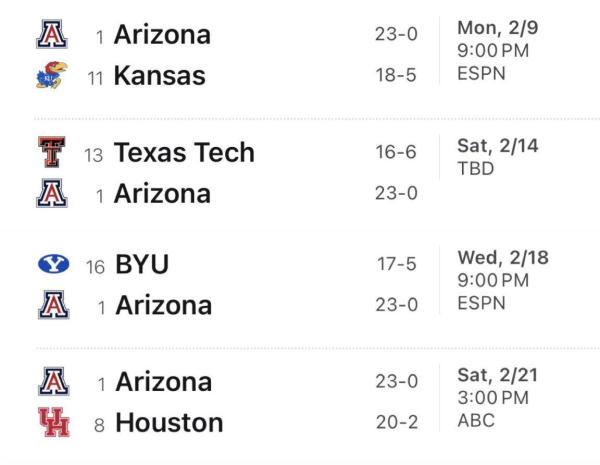
Task: Click Arizona logo in the Texas Tech matchup
Action: tap(49, 193)
